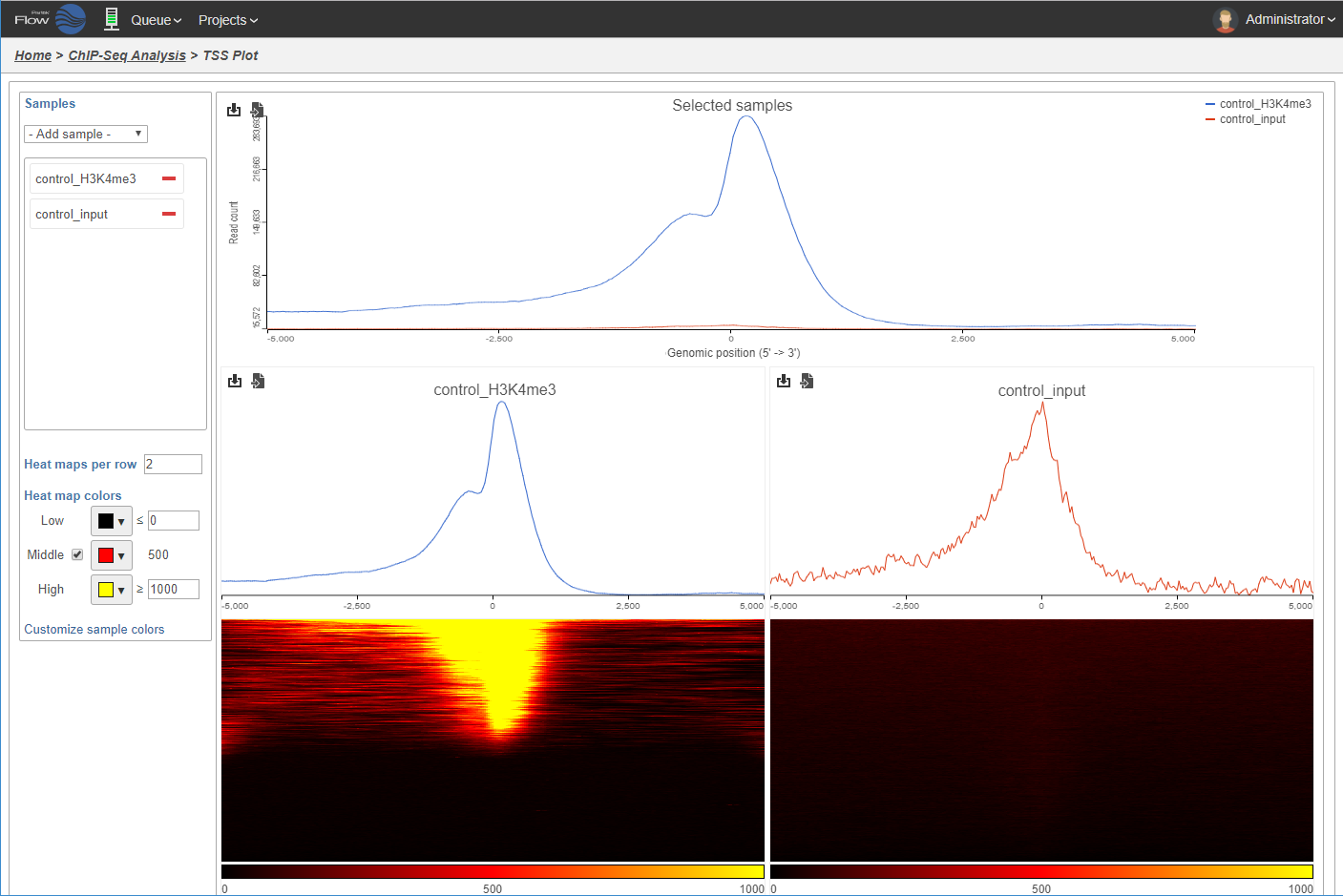Select the control_H3K4me3 sample row

(106, 178)
